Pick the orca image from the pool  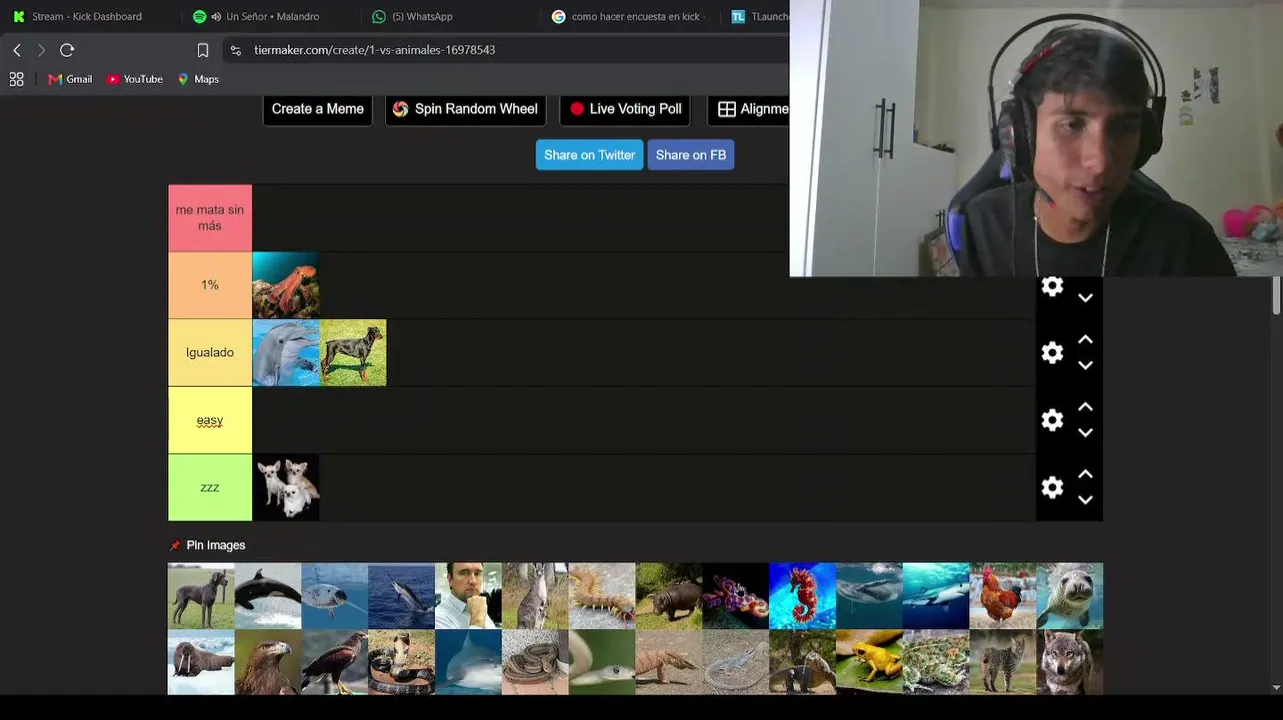click(x=268, y=596)
